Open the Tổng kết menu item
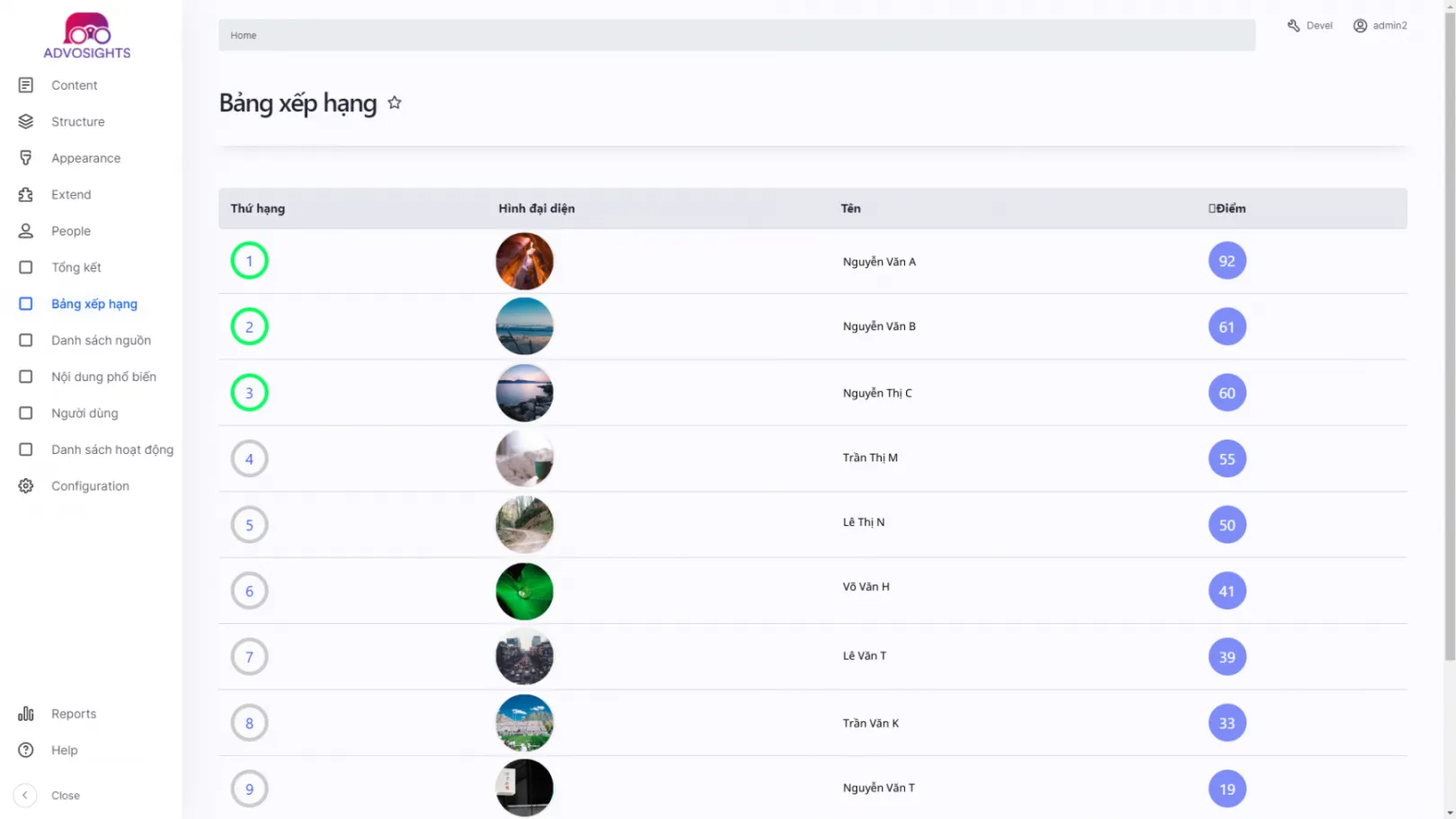The image size is (1456, 819). pos(76,267)
